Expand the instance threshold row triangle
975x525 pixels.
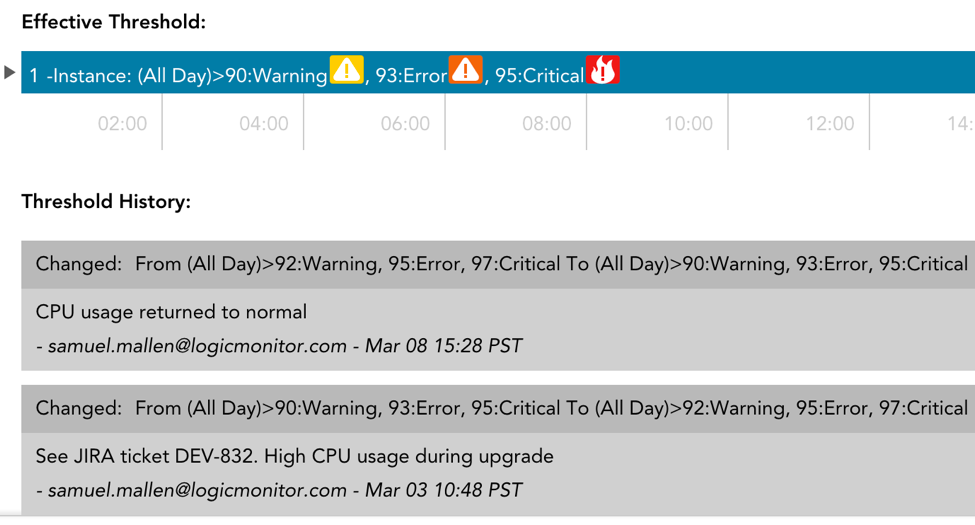point(9,72)
